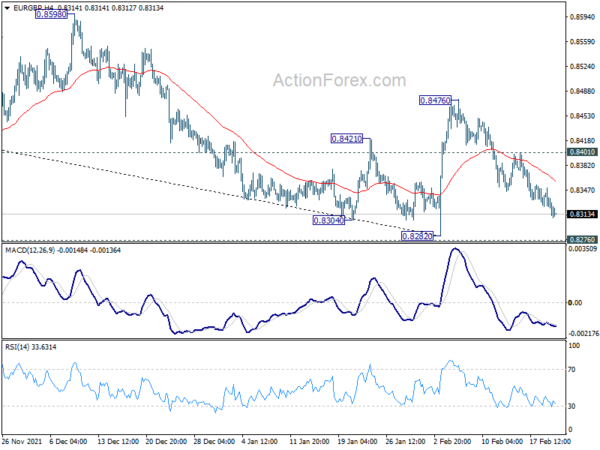This screenshot has width=600, height=450.
Task: Click the RSI 100 scale label
Action: (x=574, y=346)
